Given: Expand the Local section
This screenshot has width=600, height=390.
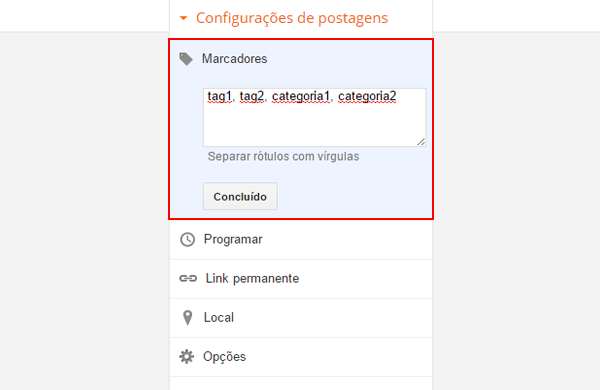Looking at the screenshot, I should pos(301,318).
